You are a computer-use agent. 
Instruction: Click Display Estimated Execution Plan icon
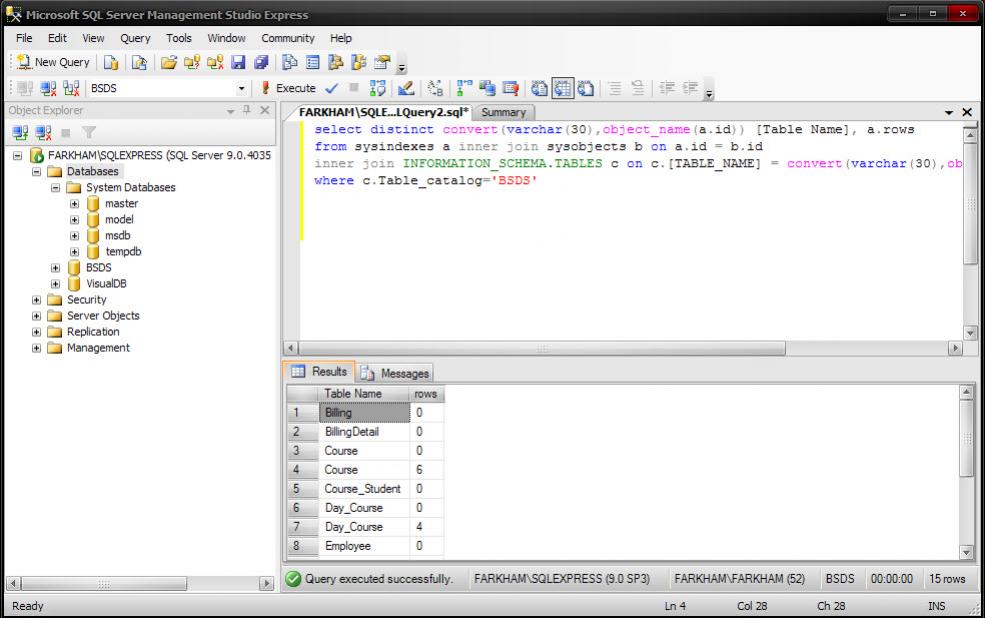[378, 88]
